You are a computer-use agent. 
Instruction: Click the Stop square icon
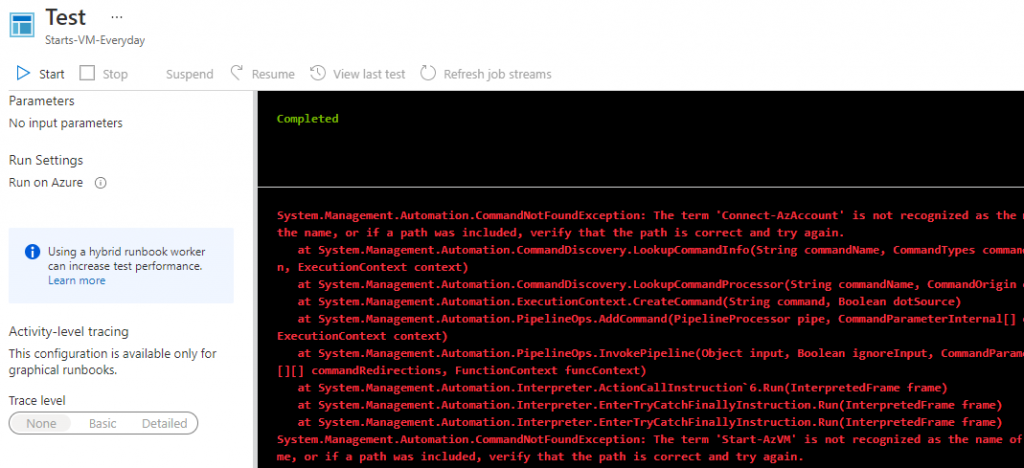(x=87, y=73)
